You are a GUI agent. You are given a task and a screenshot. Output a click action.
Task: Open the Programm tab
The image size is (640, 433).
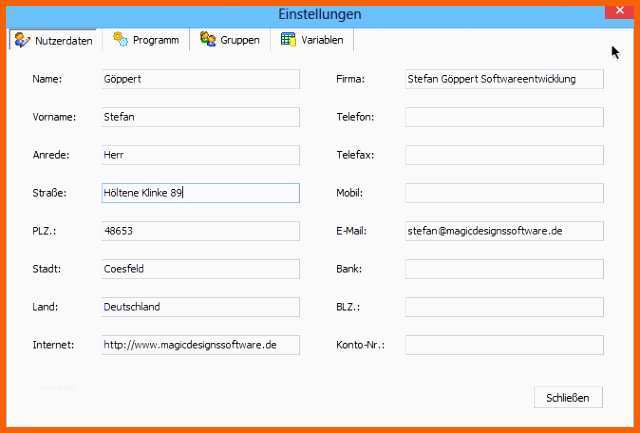click(x=146, y=40)
